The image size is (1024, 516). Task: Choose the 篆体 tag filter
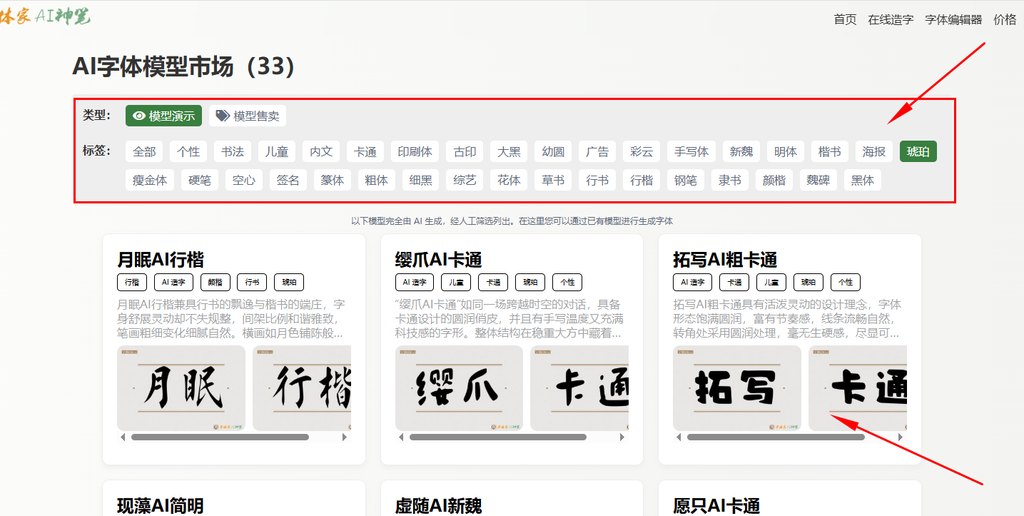point(332,180)
